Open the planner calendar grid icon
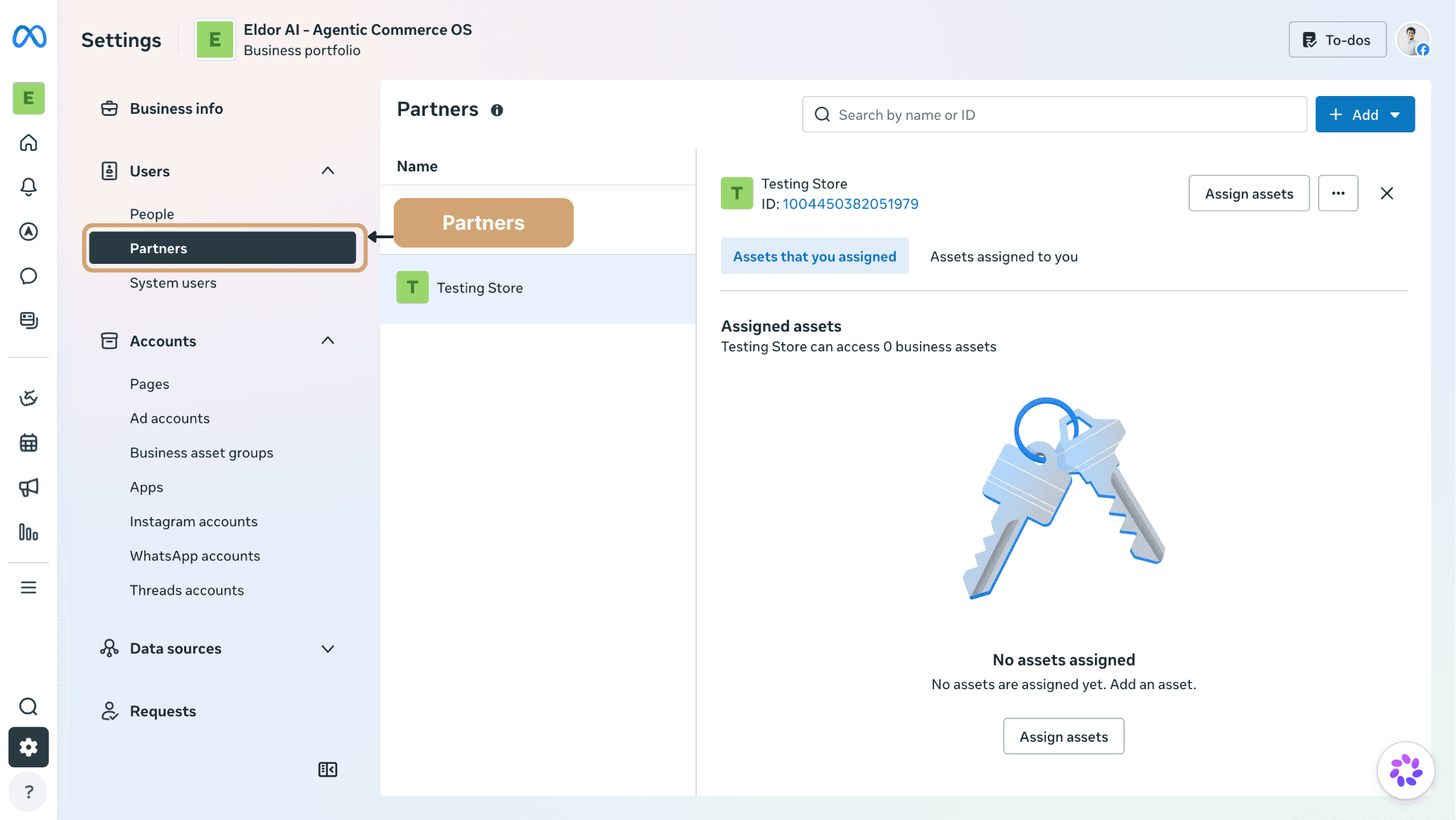1456x820 pixels. pos(28,442)
